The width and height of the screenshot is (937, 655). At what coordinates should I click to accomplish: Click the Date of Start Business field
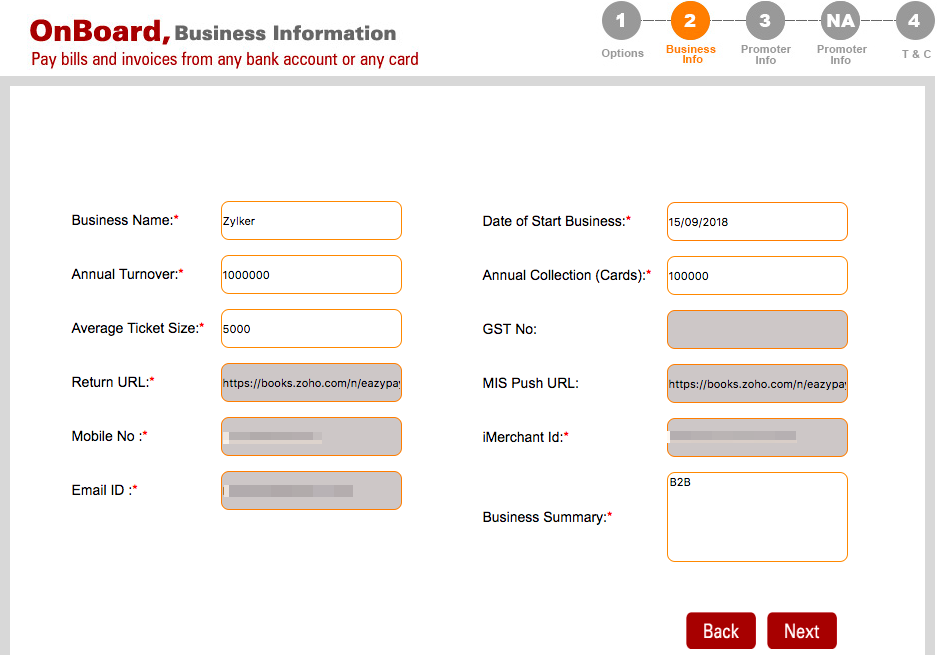click(x=756, y=221)
